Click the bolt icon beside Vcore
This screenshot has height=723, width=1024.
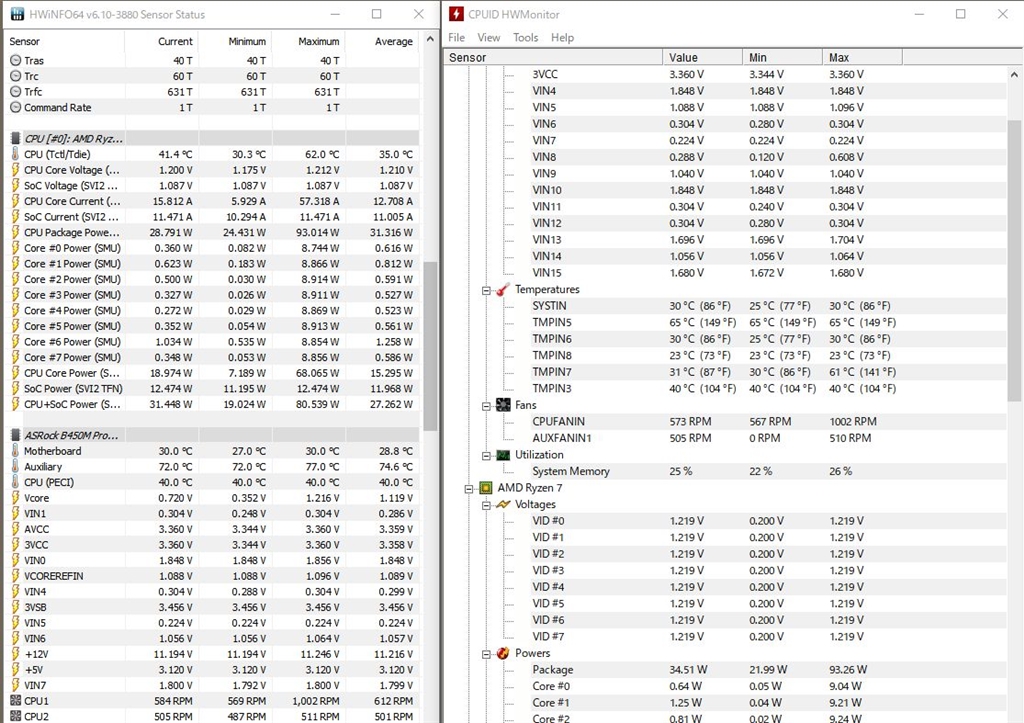[16, 498]
